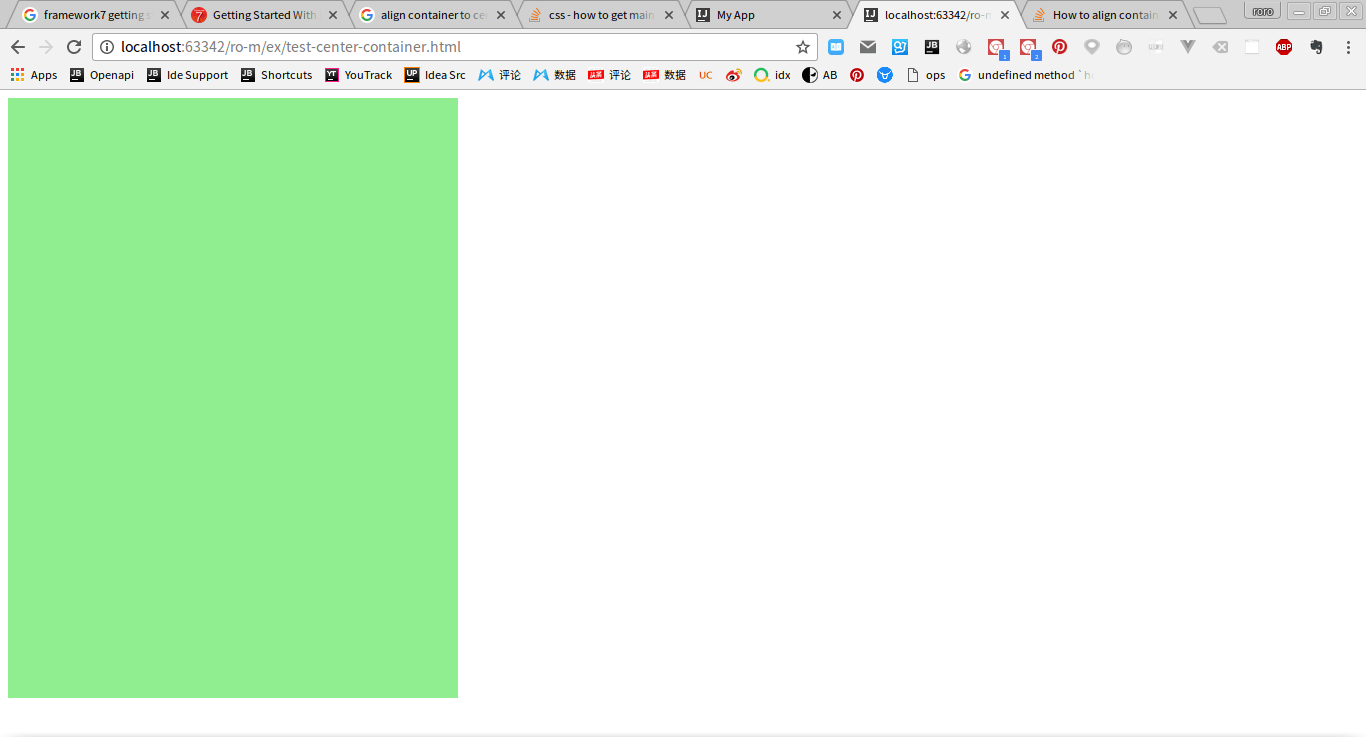Select the css - how to get main tab
The image size is (1366, 737).
click(x=600, y=15)
